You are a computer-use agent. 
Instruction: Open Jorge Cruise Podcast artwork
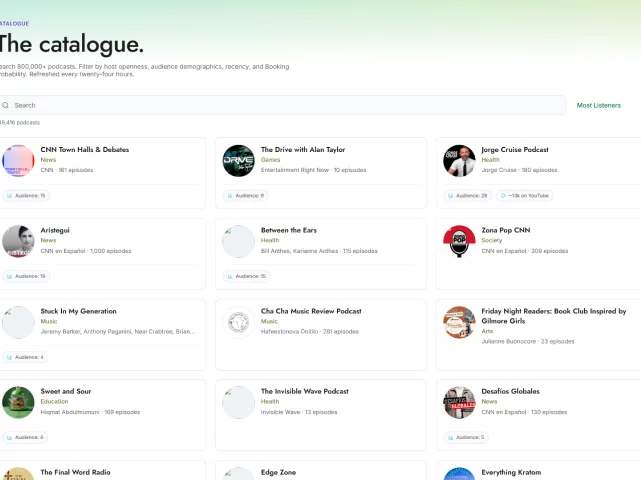pyautogui.click(x=459, y=161)
